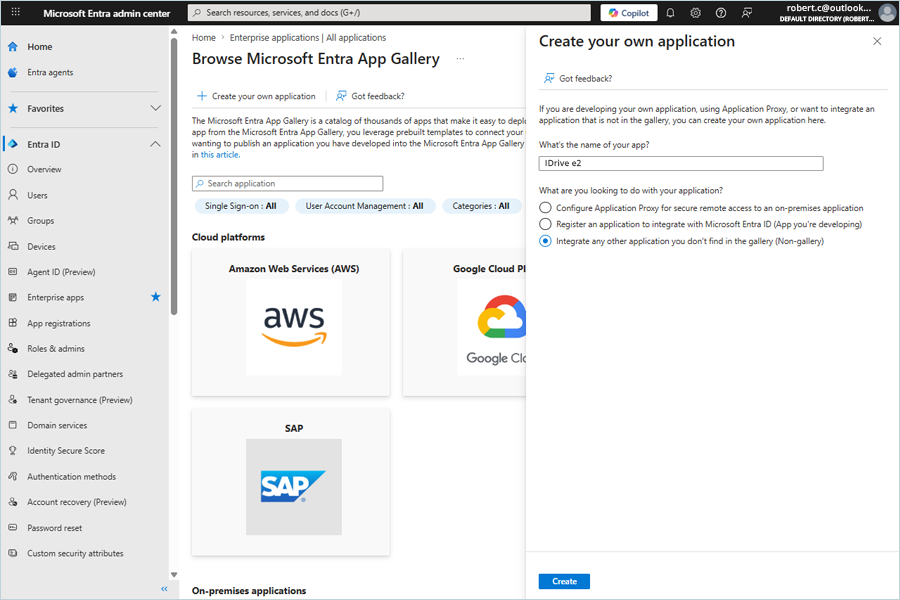Open Groups in the sidebar
The height and width of the screenshot is (600, 900).
[41, 220]
